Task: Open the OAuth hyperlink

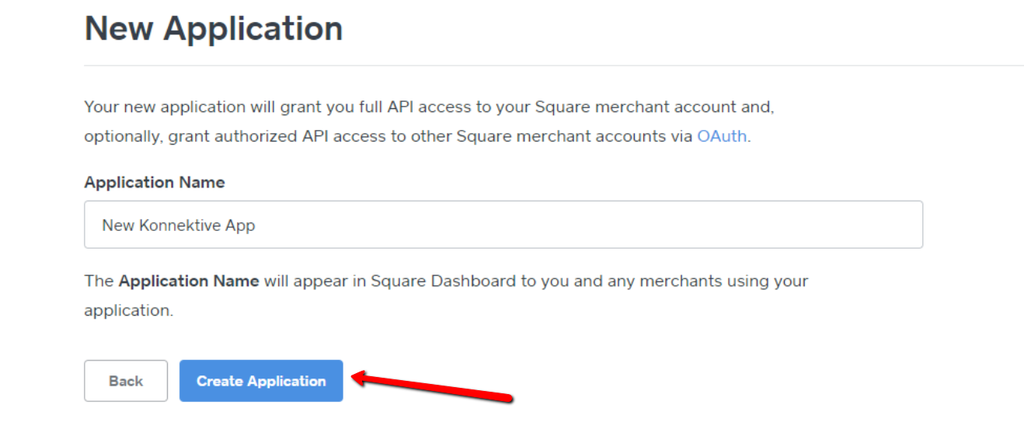Action: [x=721, y=136]
